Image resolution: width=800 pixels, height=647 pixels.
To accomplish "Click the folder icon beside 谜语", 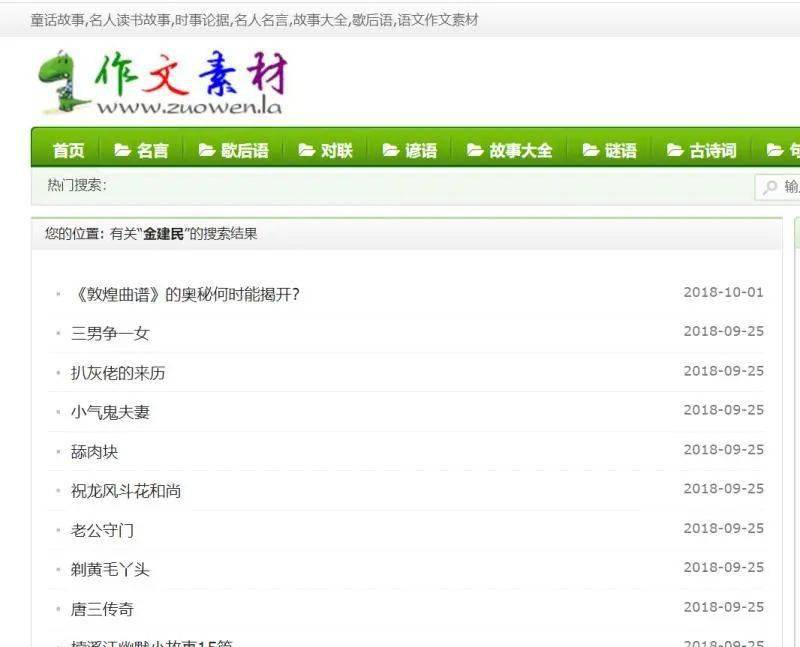I will pos(591,150).
